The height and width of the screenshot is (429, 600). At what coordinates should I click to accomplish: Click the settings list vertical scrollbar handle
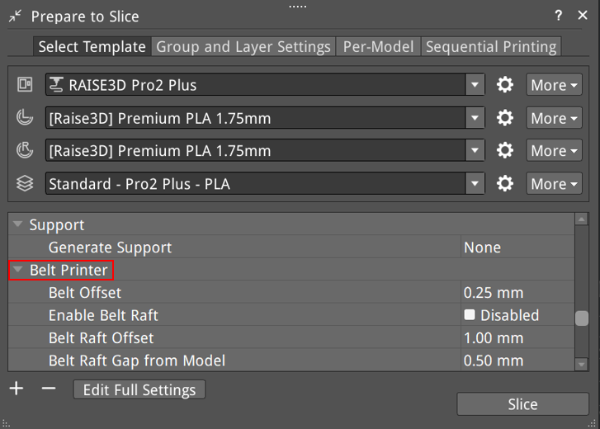coord(581,318)
